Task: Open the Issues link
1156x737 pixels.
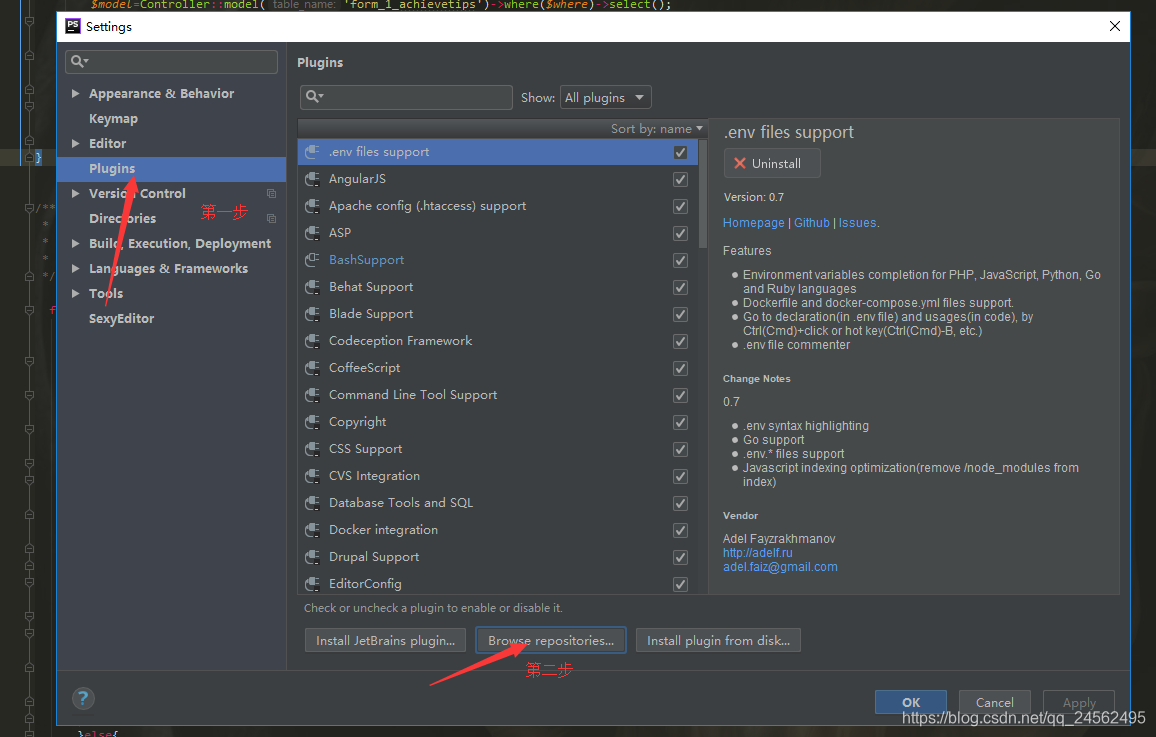Action: (857, 223)
